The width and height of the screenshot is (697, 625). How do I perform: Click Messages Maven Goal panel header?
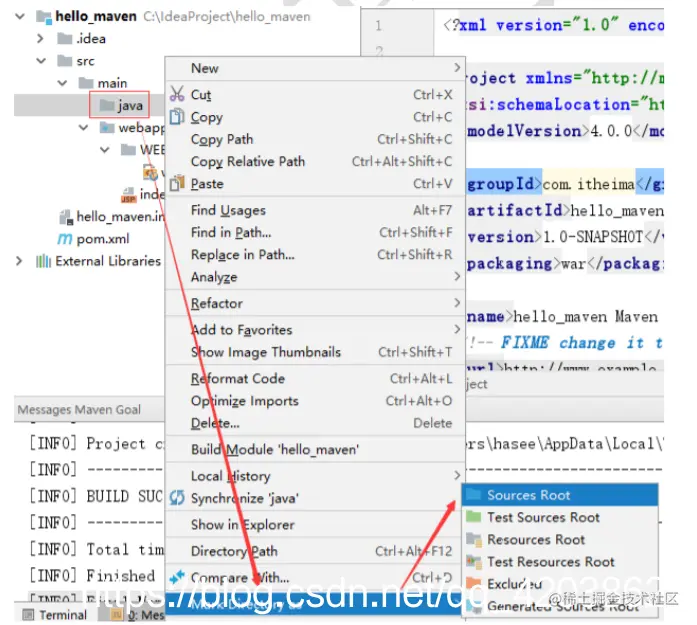coord(79,409)
